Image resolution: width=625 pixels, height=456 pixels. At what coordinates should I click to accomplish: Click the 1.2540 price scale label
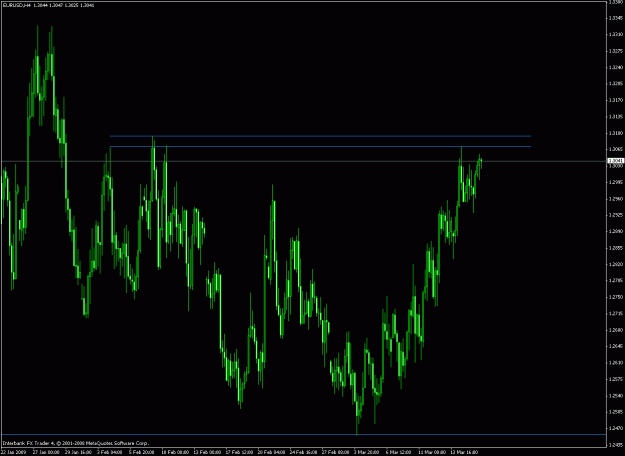[615, 396]
